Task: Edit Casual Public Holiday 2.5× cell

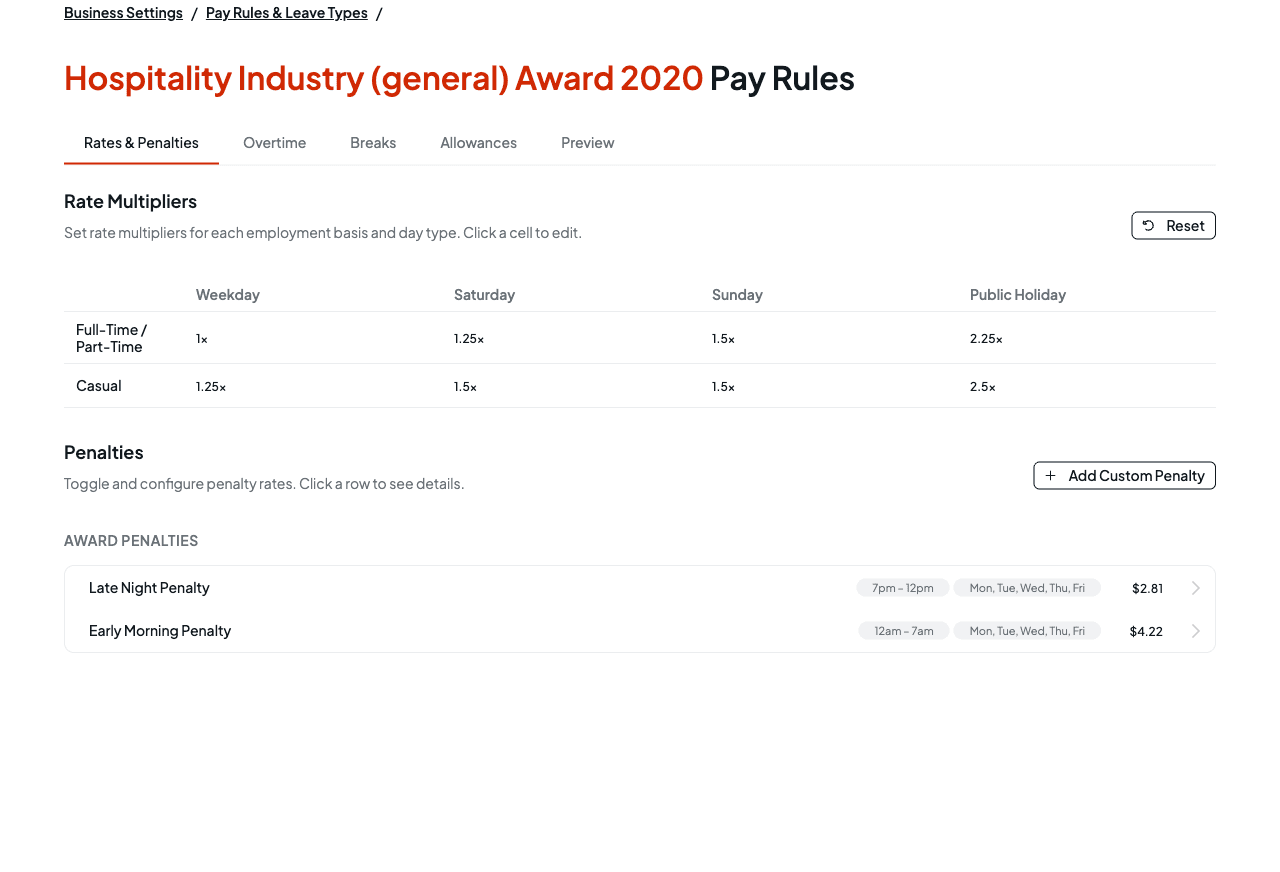Action: click(x=1087, y=386)
